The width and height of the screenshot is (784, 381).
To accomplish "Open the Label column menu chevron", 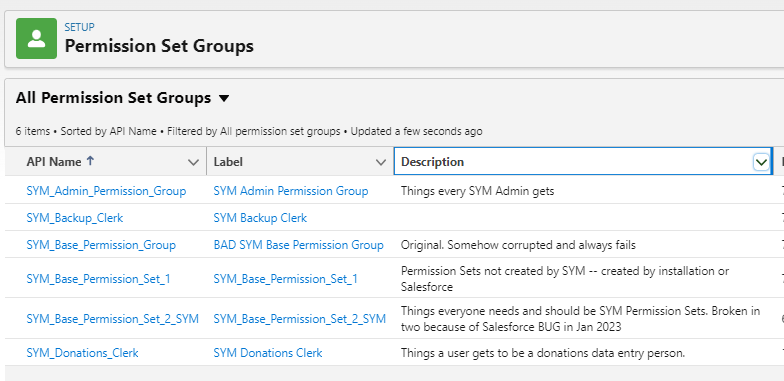I will 380,162.
